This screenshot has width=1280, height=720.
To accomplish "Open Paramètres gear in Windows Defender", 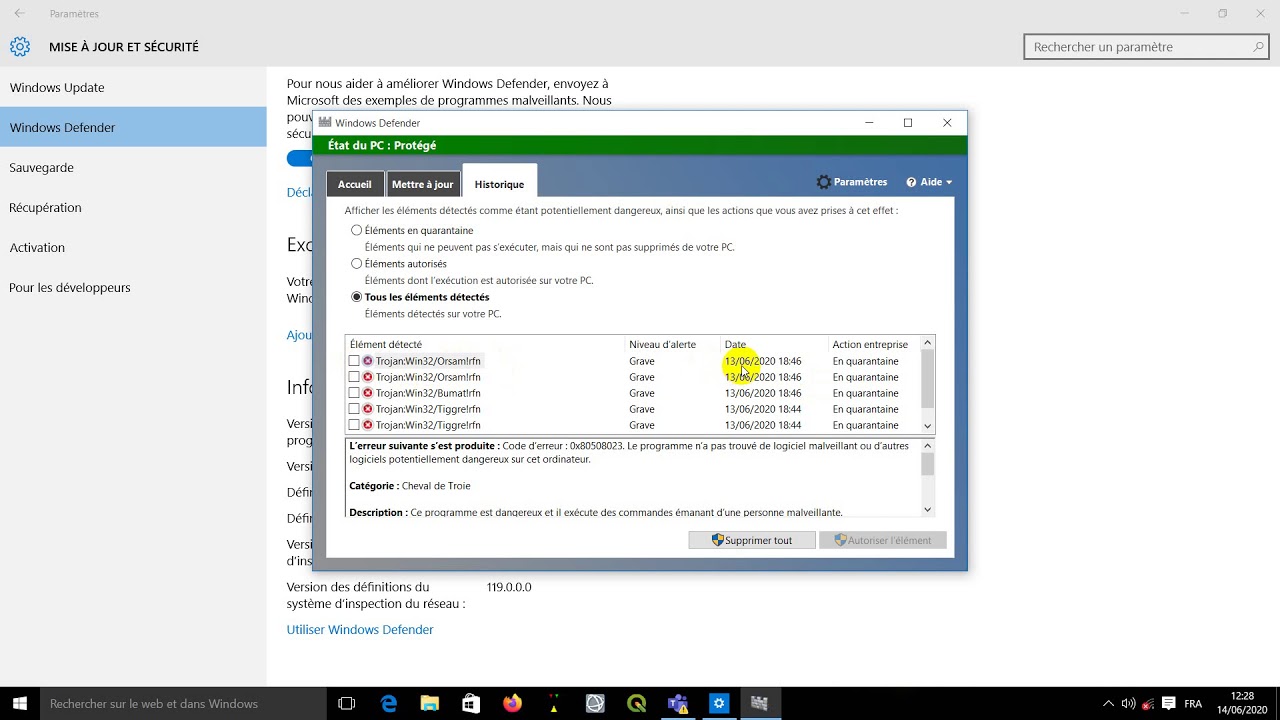I will [851, 182].
